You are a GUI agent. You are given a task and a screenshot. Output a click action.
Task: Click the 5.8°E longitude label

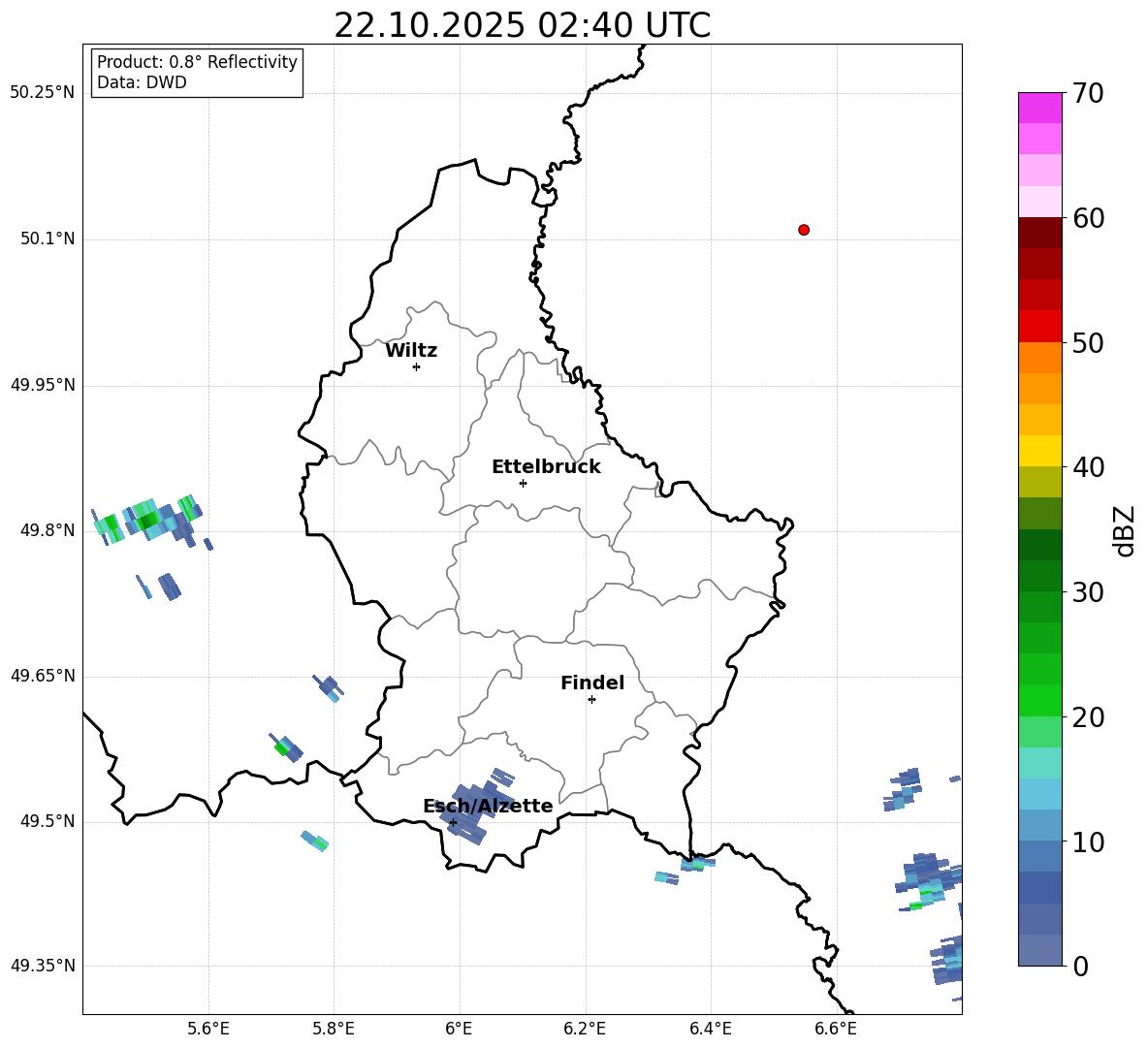[x=334, y=1029]
